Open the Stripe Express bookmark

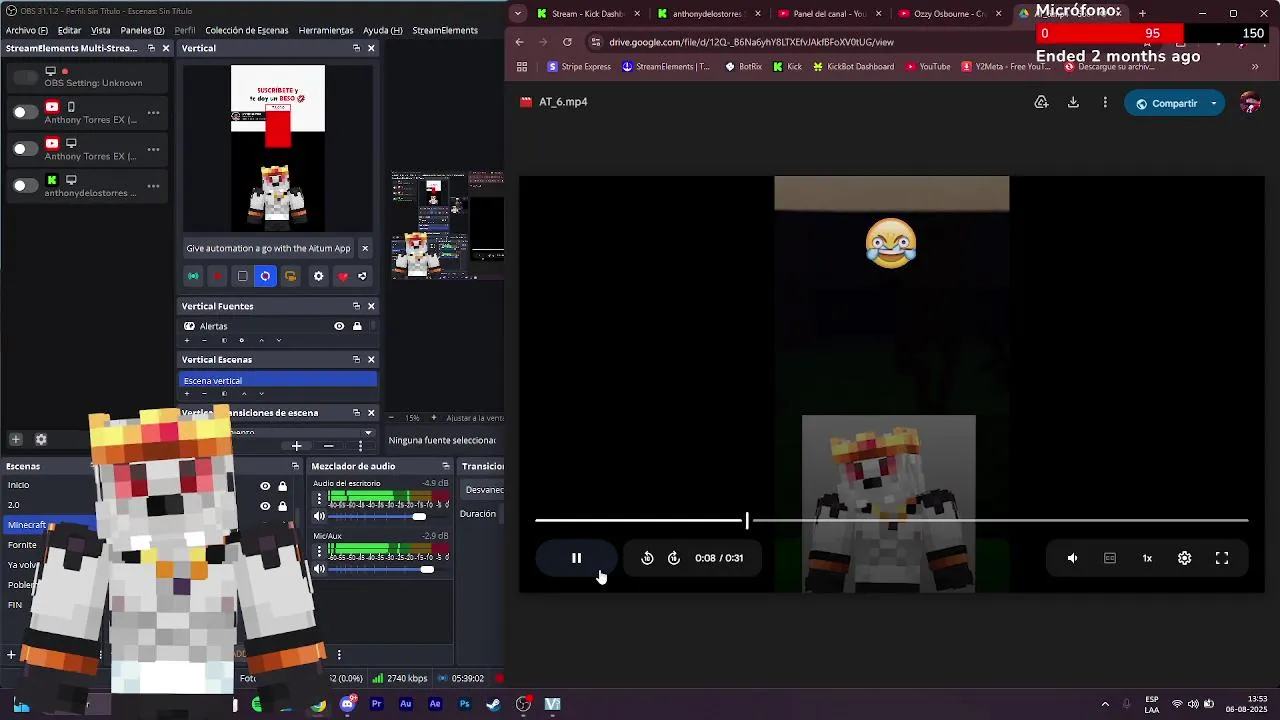tap(580, 67)
